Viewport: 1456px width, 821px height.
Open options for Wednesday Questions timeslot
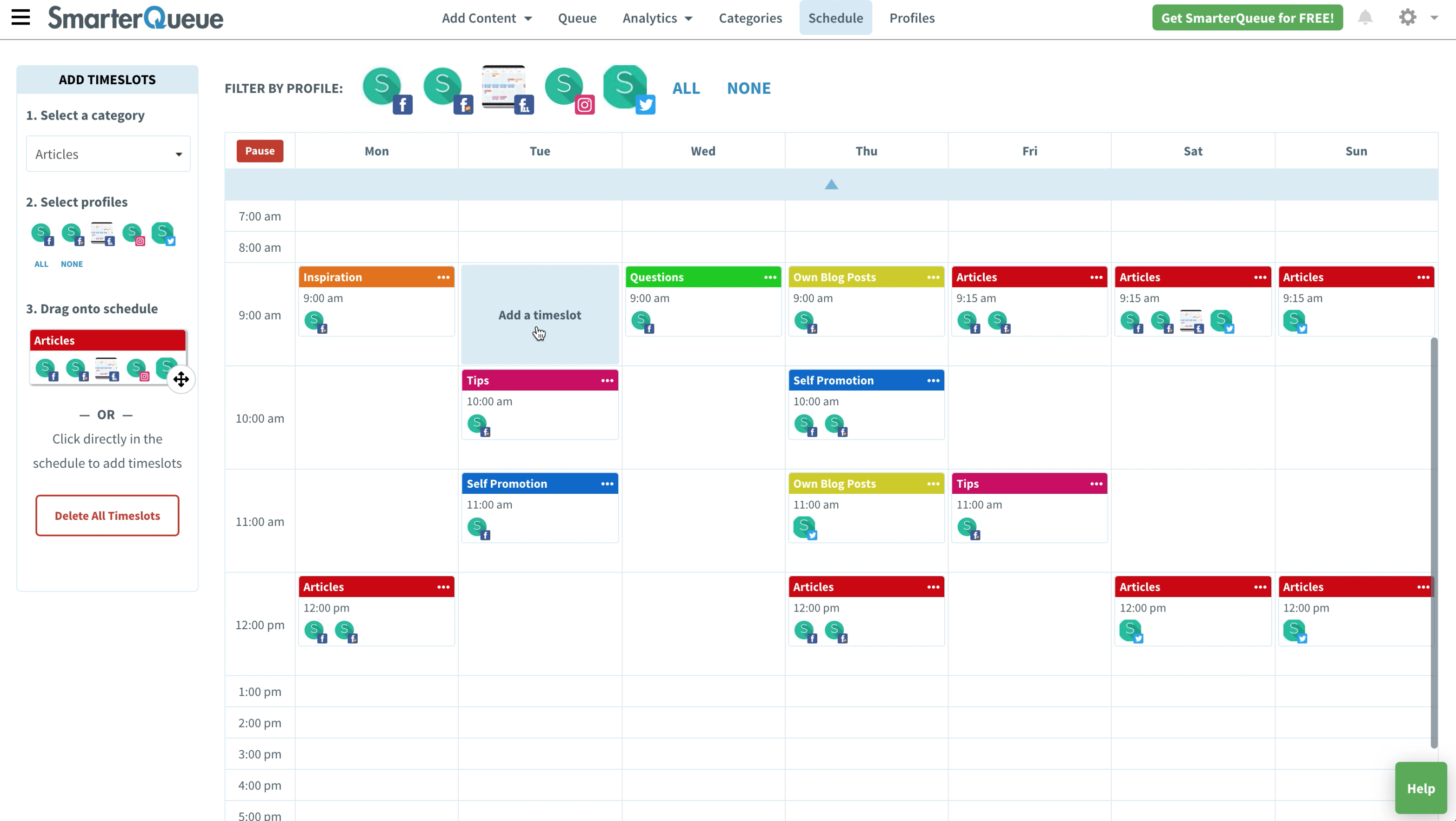click(770, 277)
